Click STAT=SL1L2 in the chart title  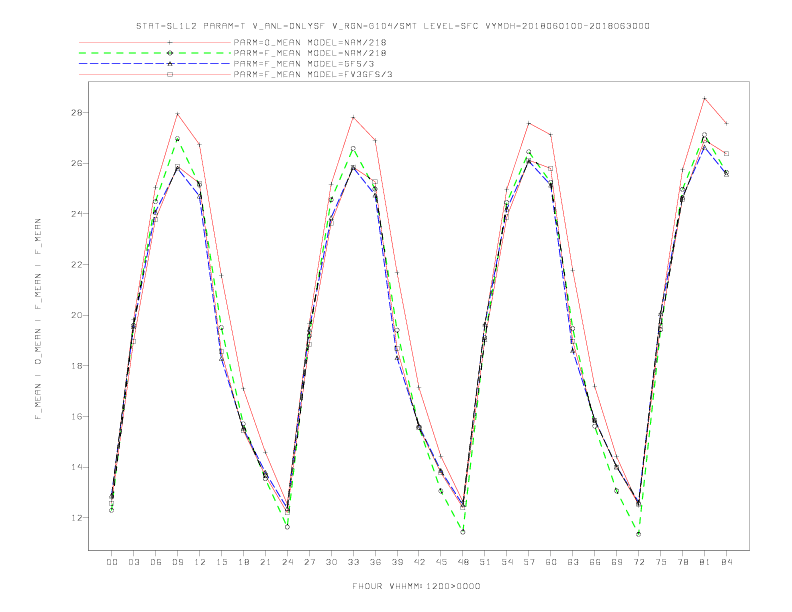(x=166, y=26)
